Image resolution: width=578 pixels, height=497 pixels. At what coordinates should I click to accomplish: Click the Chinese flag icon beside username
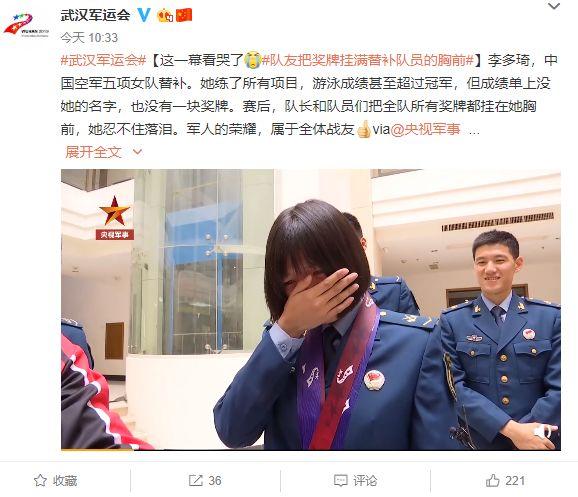pos(184,15)
